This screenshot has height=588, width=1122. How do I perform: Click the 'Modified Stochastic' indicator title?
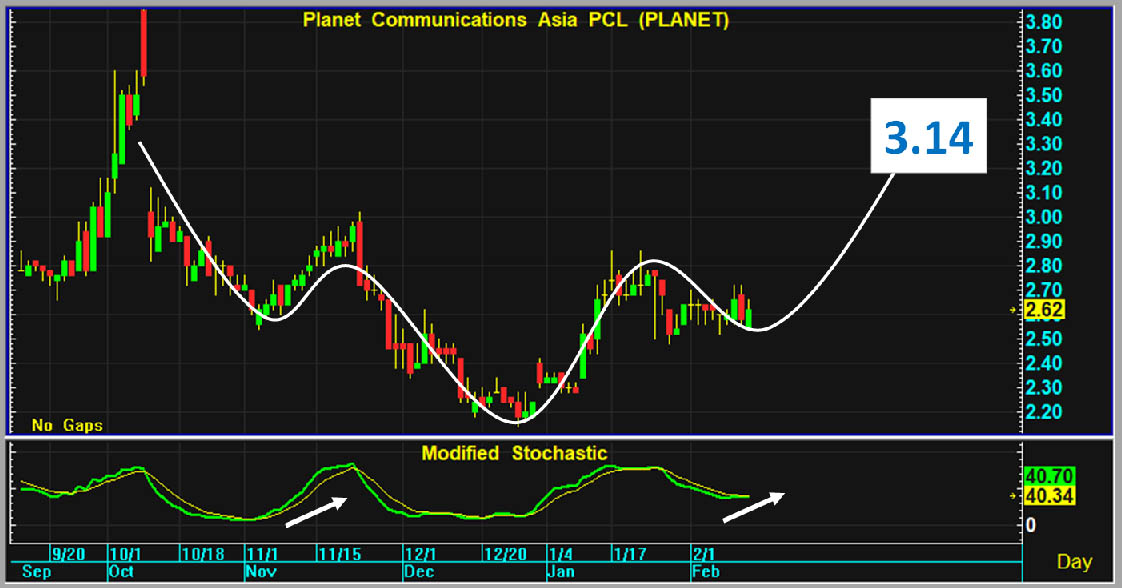(514, 453)
